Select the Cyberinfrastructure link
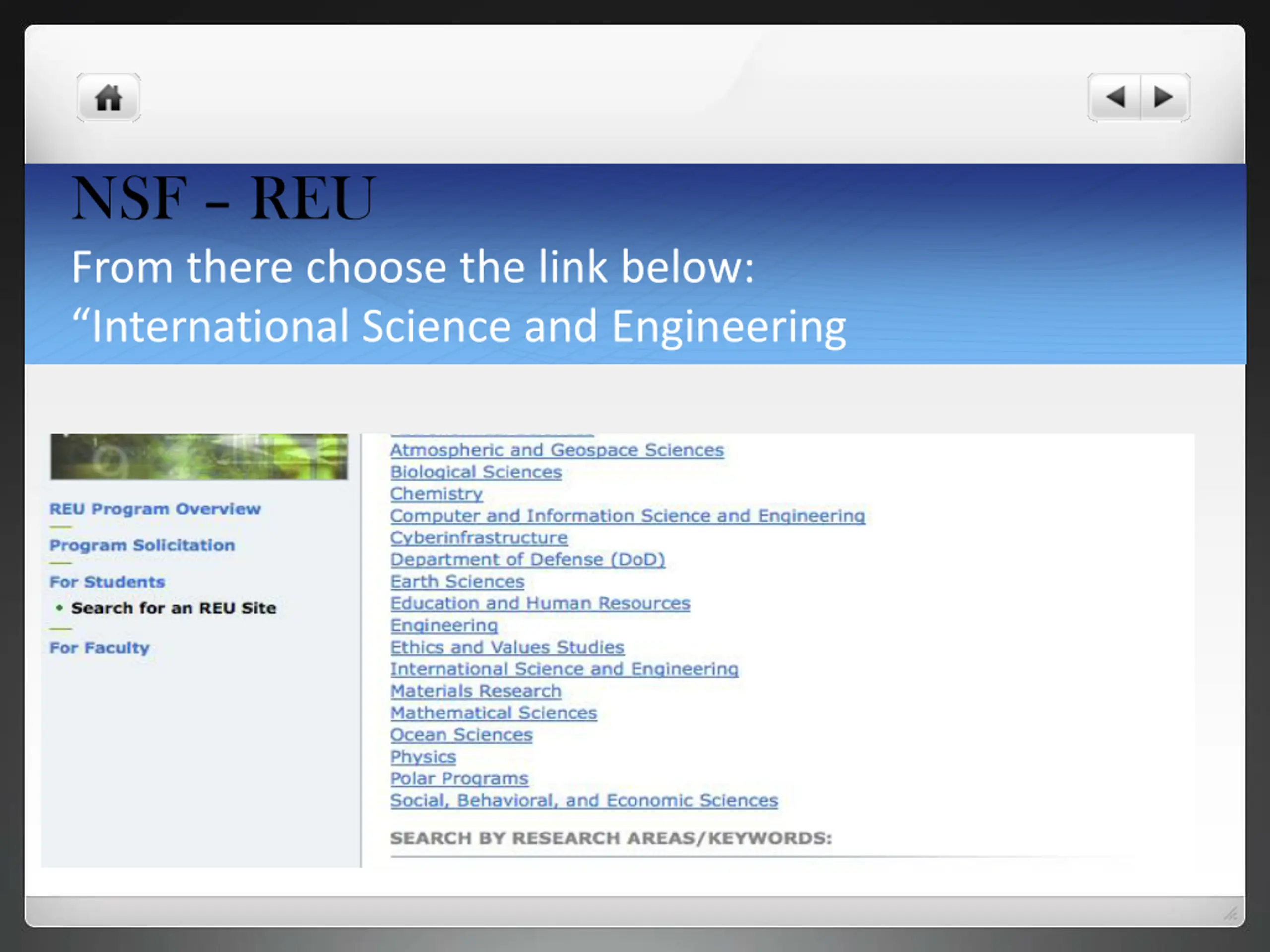Image resolution: width=1270 pixels, height=952 pixels. 479,537
